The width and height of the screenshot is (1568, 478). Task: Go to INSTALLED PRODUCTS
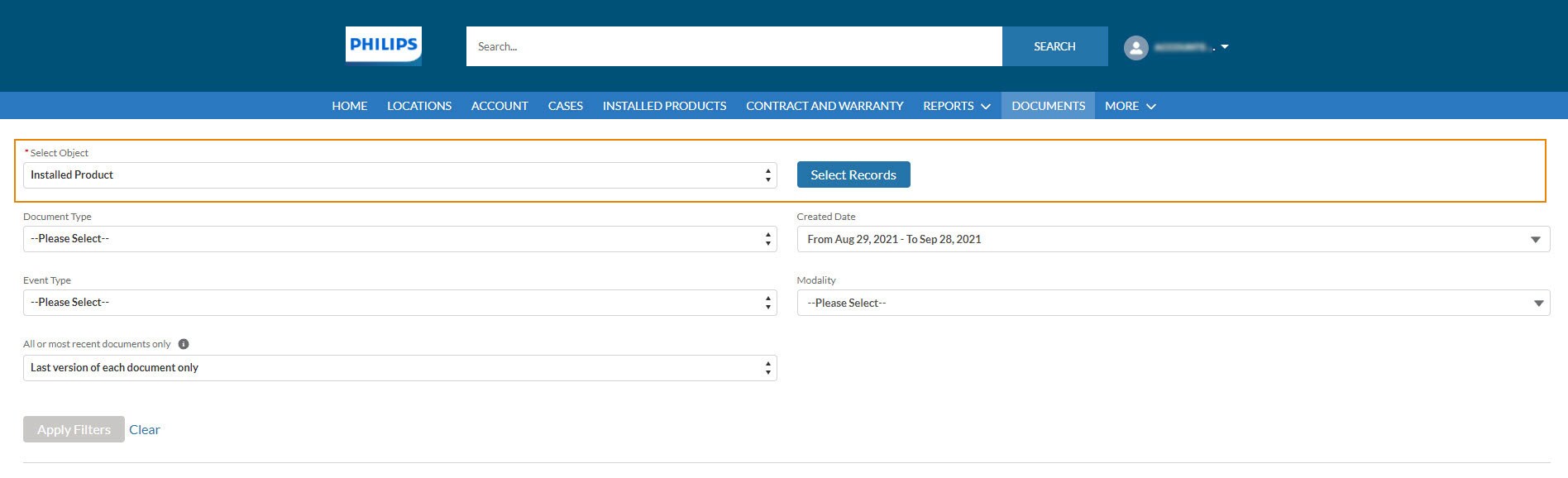664,106
